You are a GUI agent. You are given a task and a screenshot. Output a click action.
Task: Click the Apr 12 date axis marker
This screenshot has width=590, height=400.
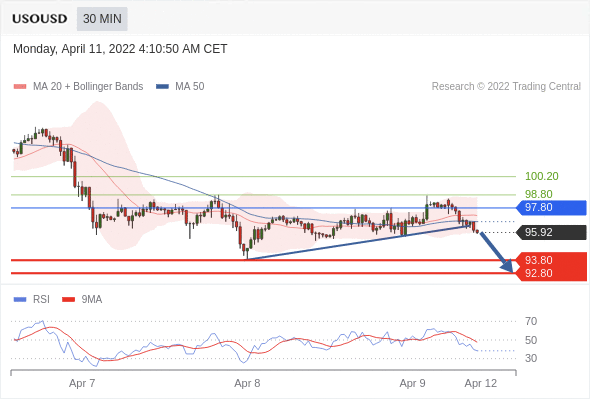(481, 383)
